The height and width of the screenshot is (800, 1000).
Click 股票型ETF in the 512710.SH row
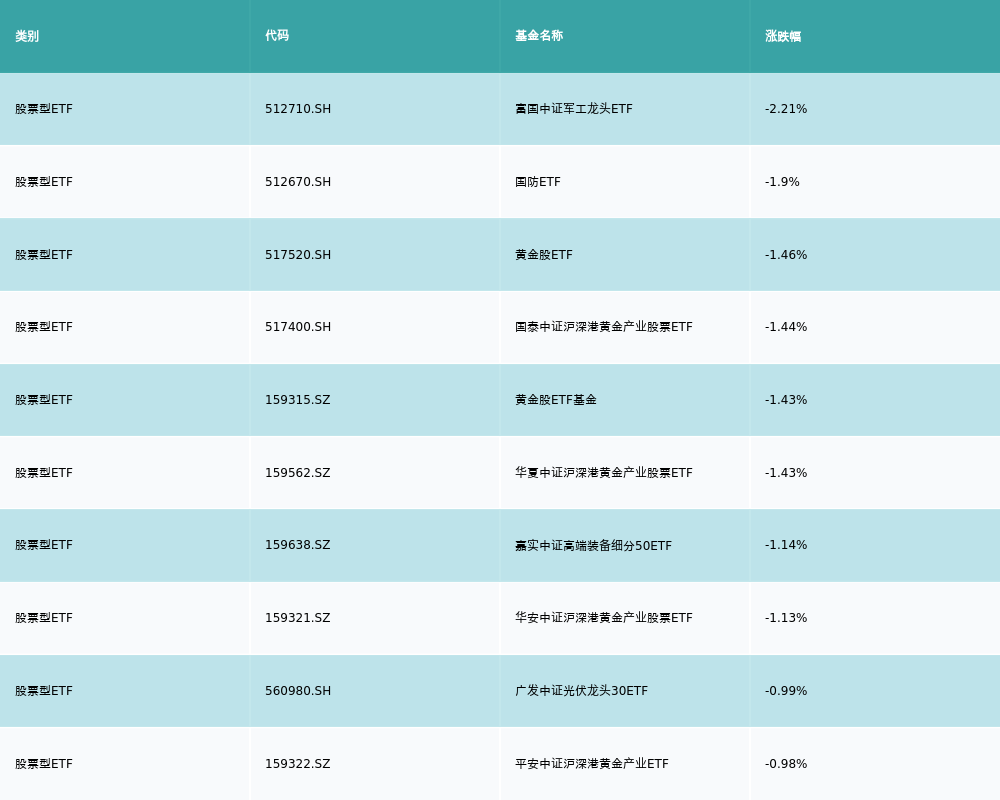[x=44, y=109]
